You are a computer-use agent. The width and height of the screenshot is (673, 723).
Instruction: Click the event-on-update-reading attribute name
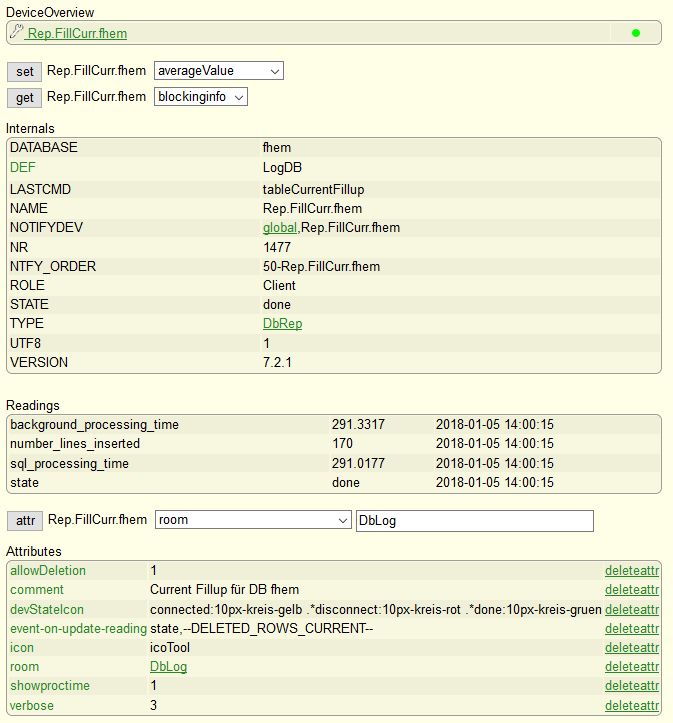[x=78, y=629]
